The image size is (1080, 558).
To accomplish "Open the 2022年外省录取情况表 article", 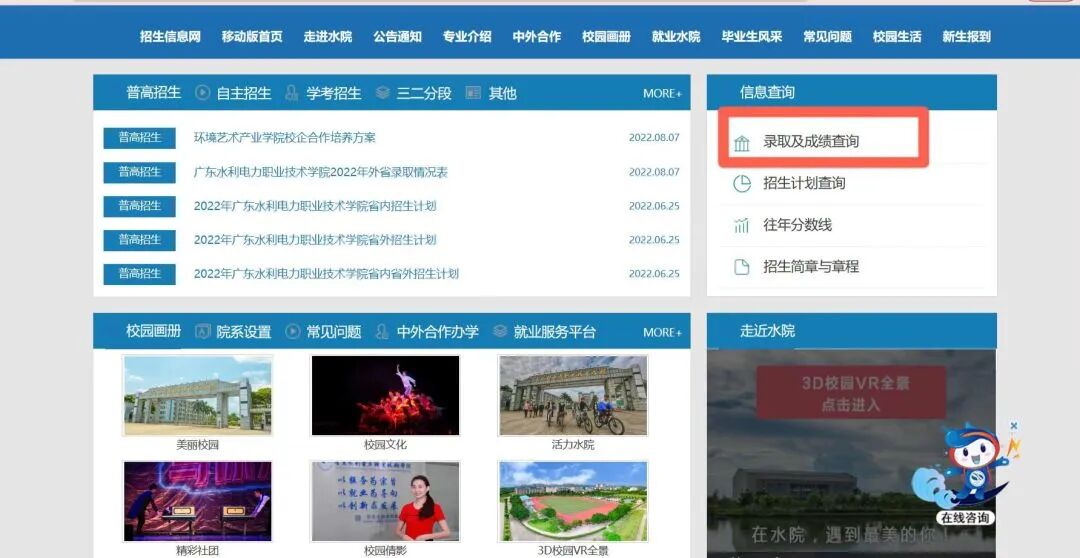I will [x=320, y=172].
